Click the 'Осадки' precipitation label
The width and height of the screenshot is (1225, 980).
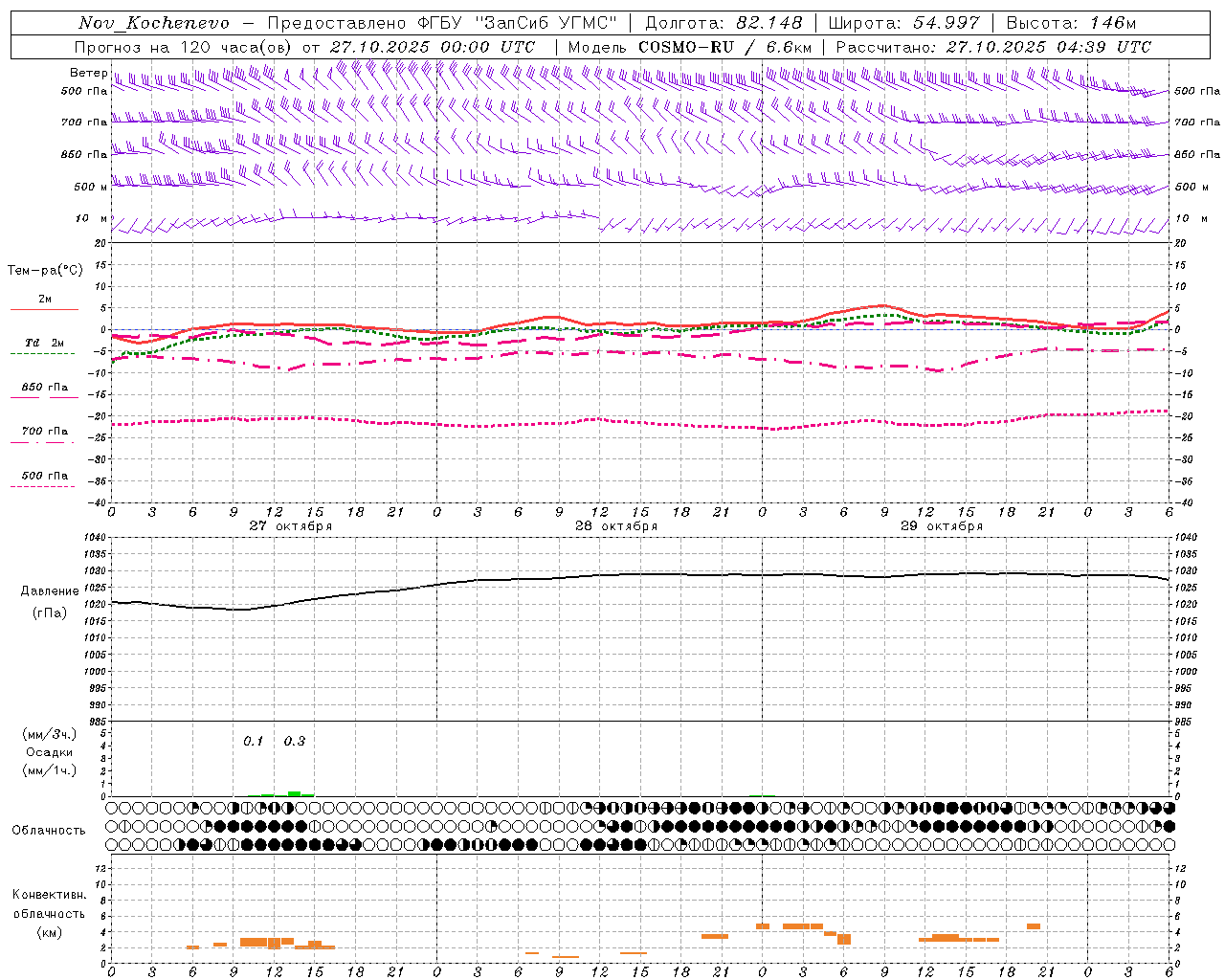[49, 752]
